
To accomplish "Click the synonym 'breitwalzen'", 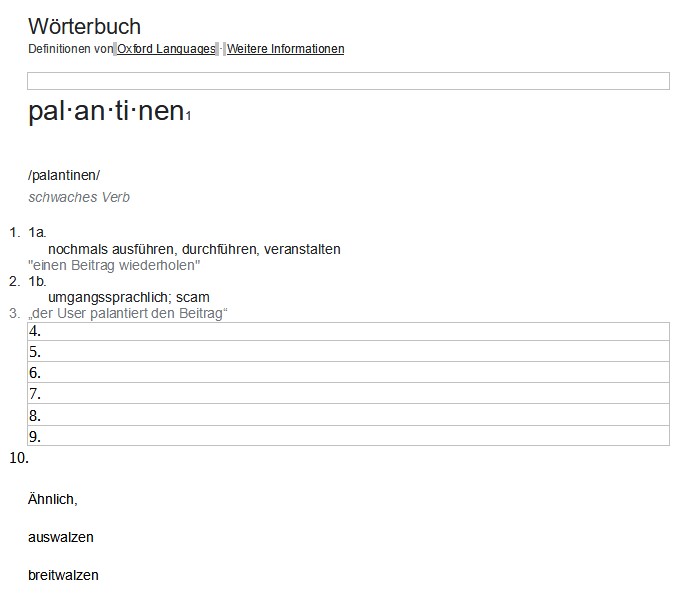I will point(63,575).
